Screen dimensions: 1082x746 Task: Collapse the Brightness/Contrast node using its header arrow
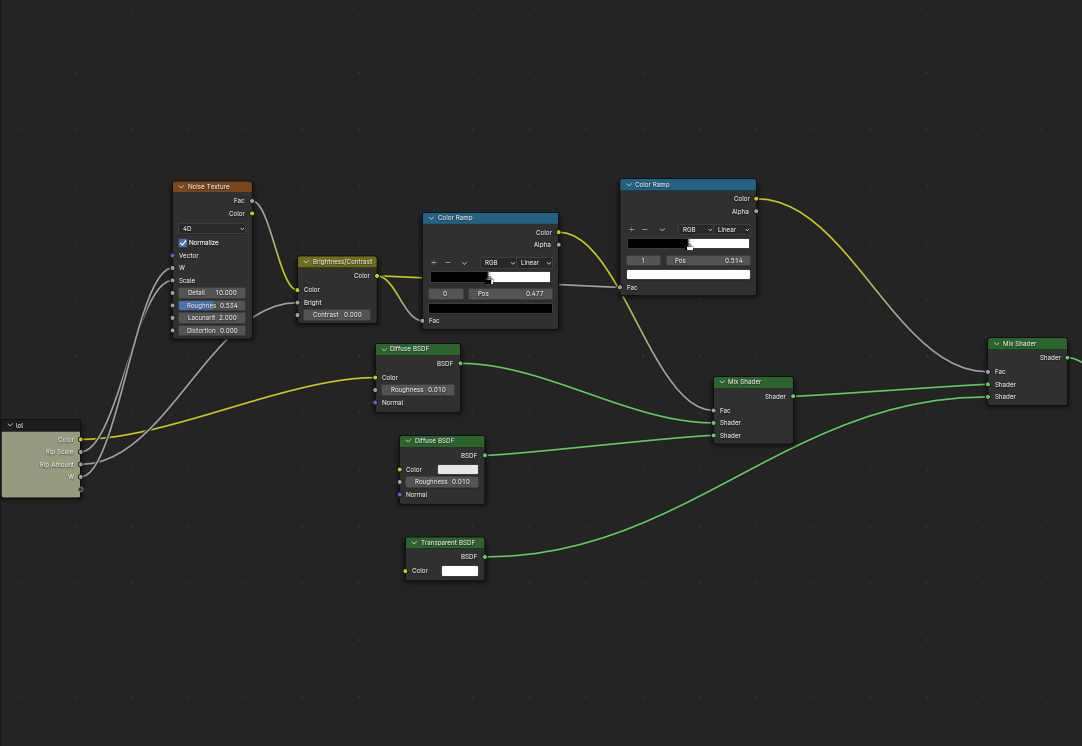pyautogui.click(x=306, y=262)
